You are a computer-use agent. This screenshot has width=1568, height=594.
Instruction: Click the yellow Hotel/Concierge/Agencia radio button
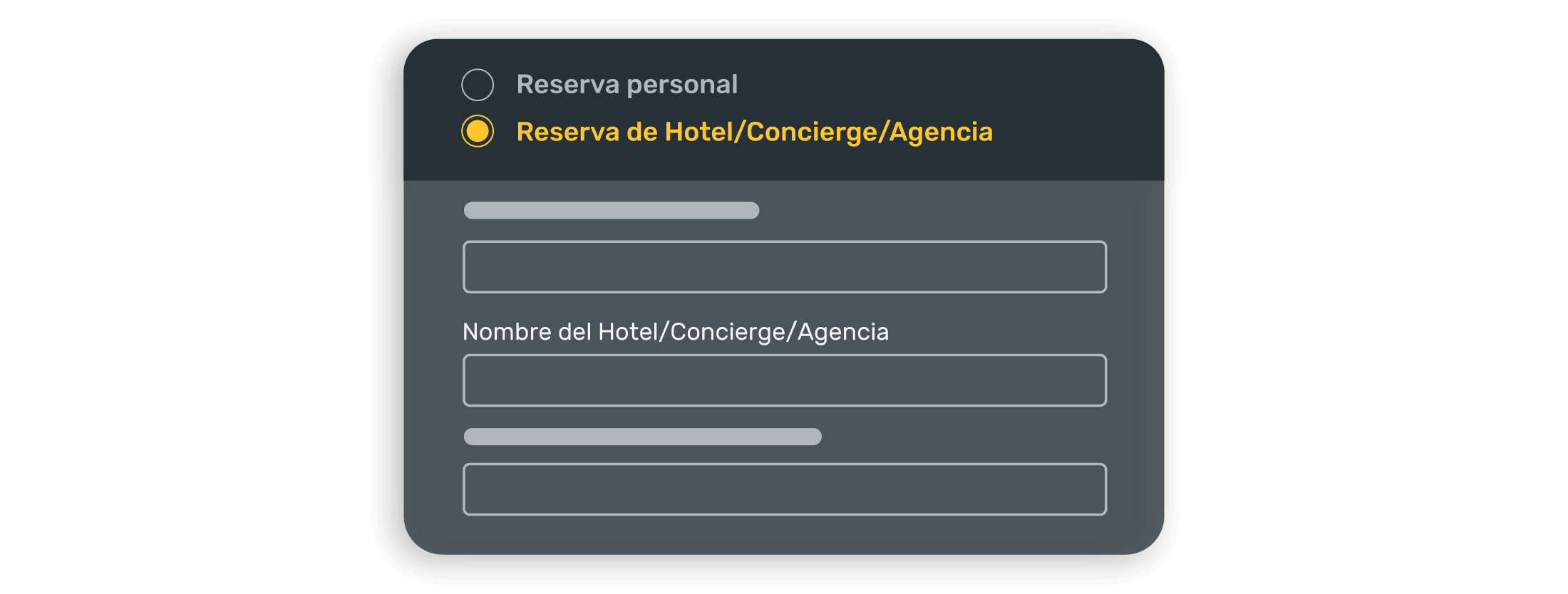tap(478, 131)
